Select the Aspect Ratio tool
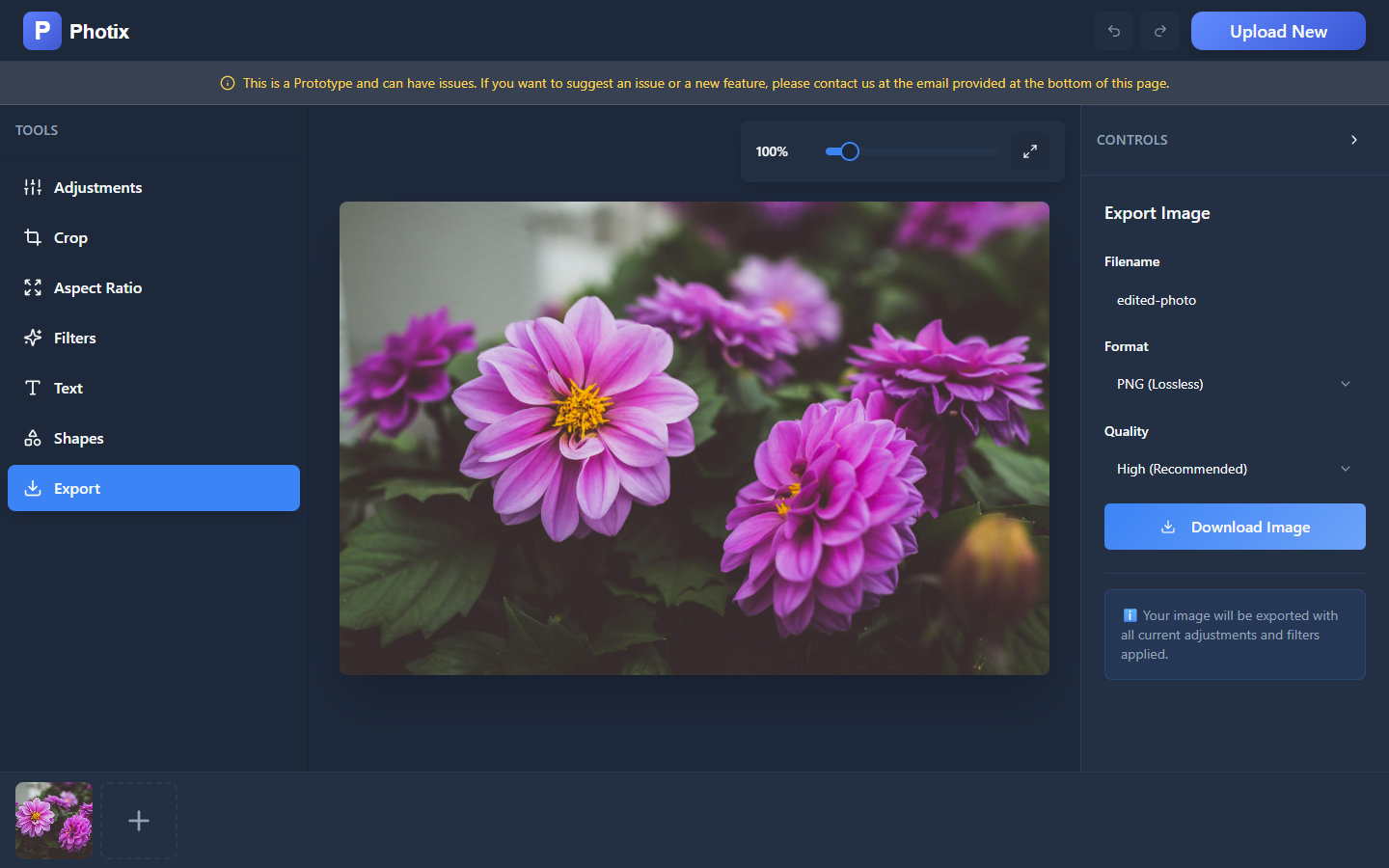 96,287
